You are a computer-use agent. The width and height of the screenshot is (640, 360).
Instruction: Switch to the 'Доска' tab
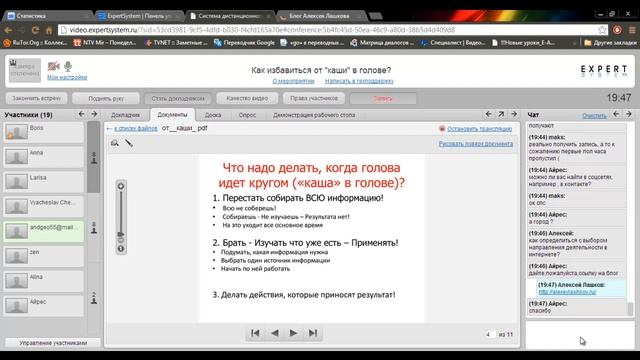point(213,115)
